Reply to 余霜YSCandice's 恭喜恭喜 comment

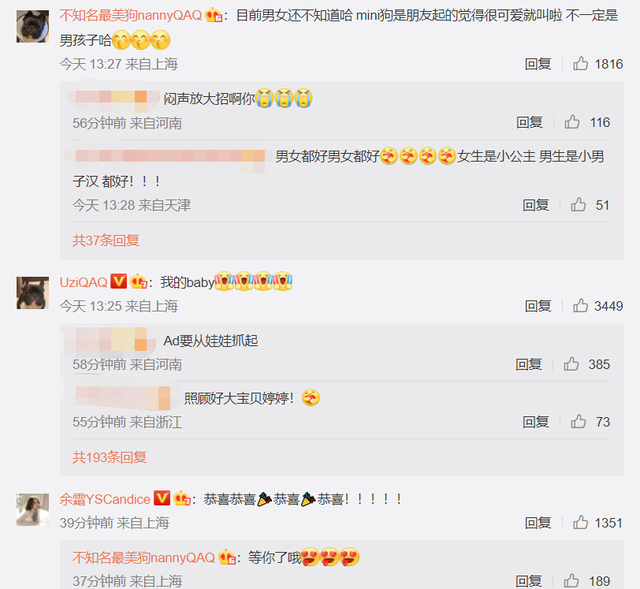pyautogui.click(x=538, y=522)
